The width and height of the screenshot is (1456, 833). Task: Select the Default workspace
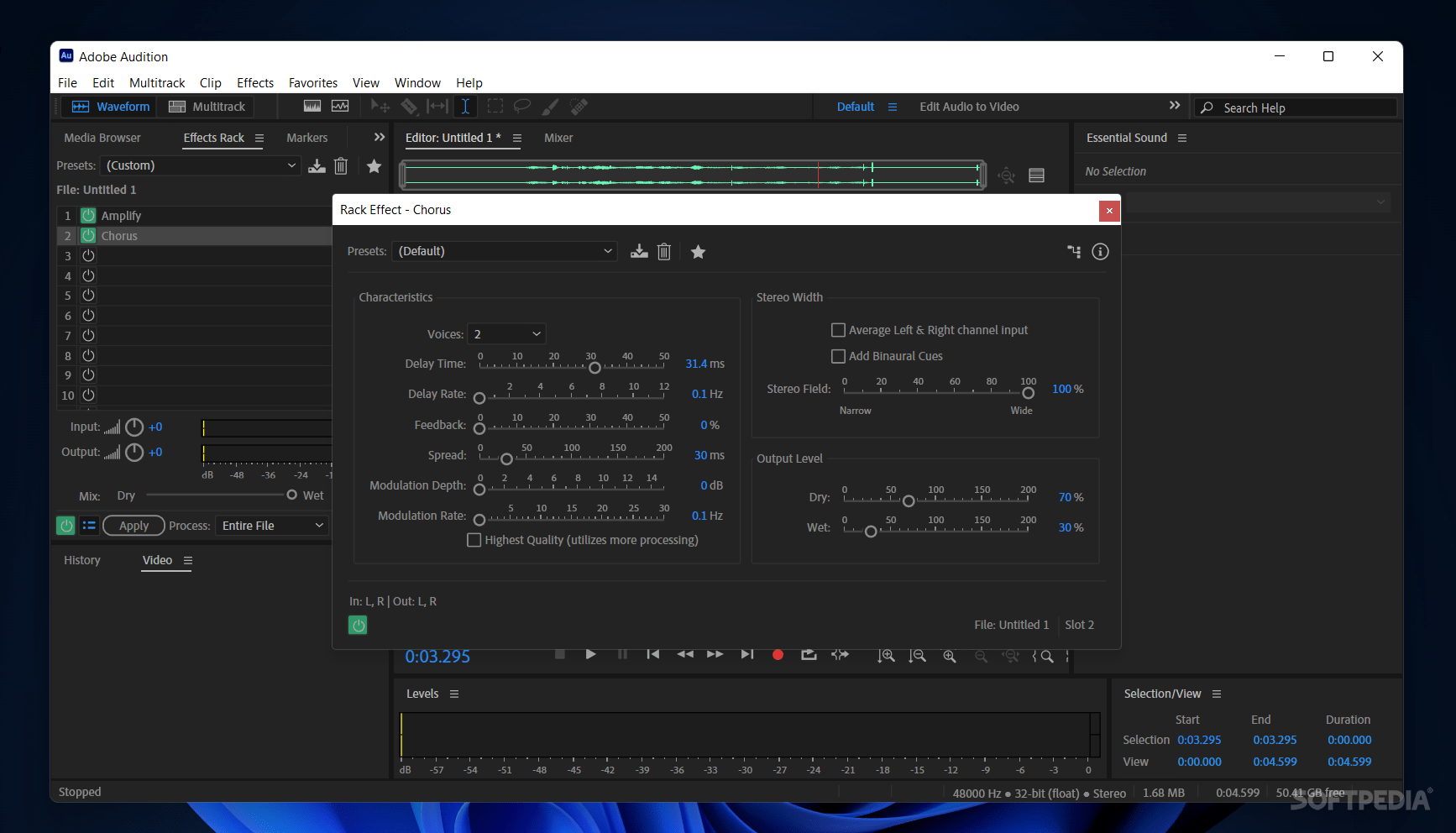(856, 107)
